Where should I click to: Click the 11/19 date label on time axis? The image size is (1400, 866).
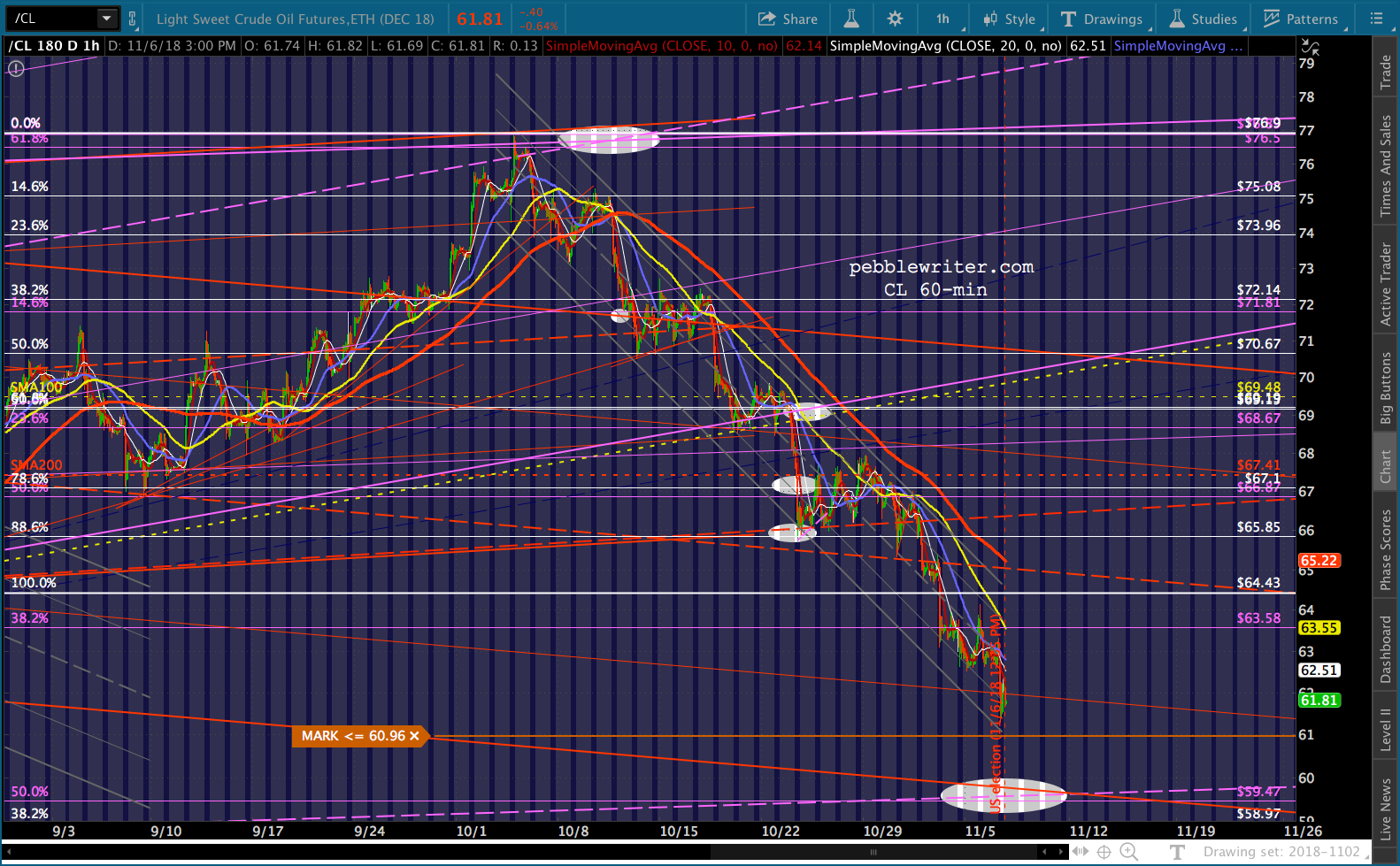click(1196, 831)
